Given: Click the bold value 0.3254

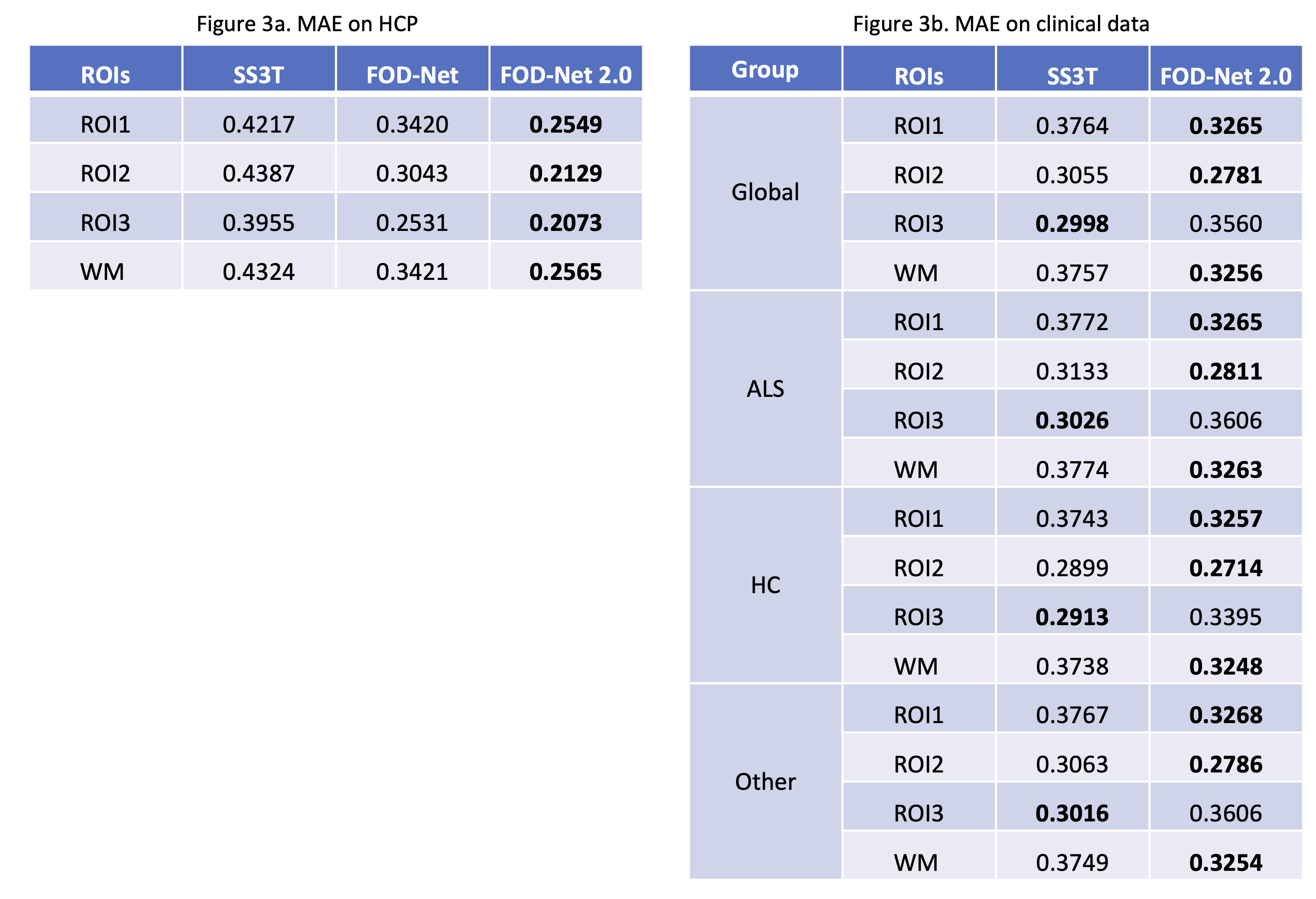Looking at the screenshot, I should [1225, 863].
